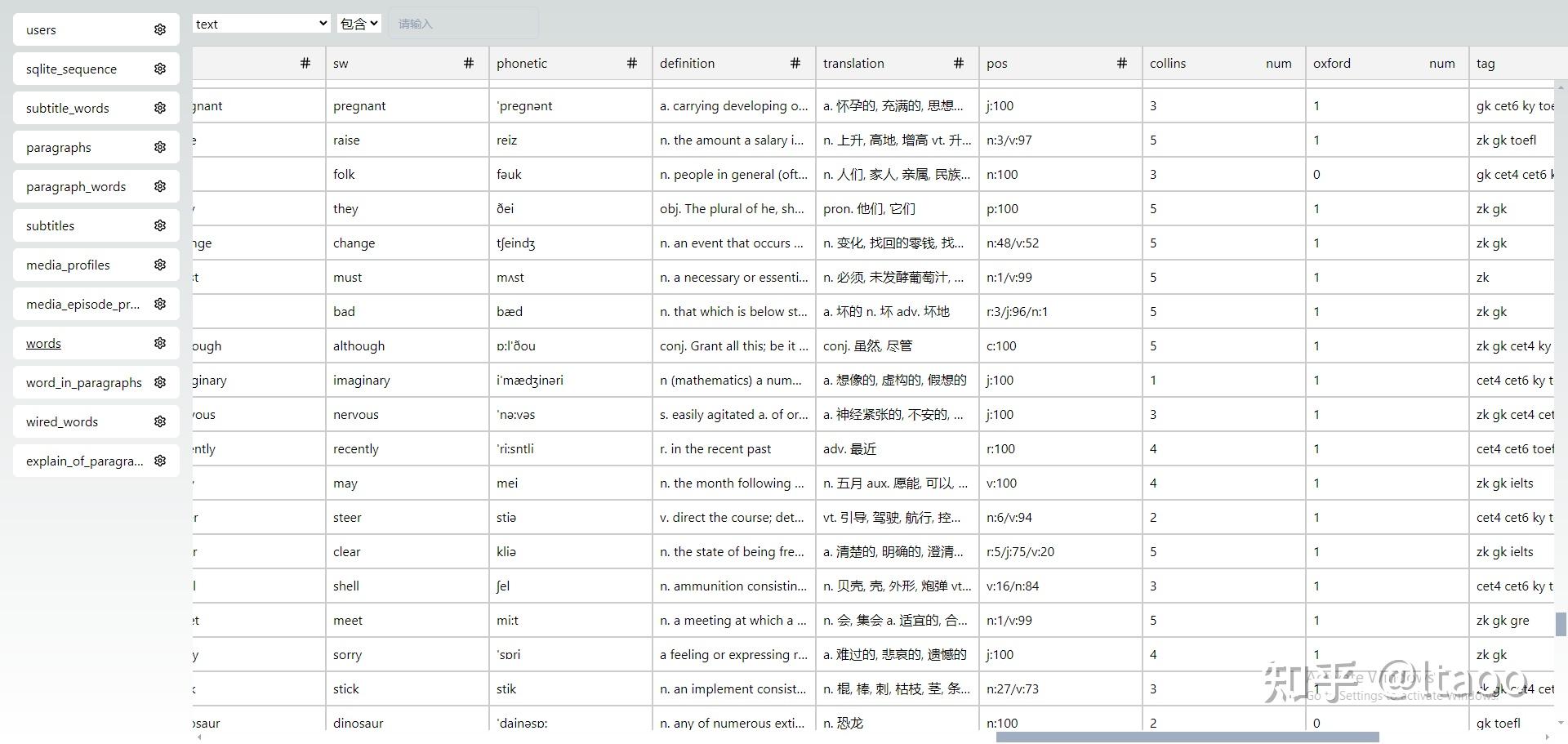The height and width of the screenshot is (744, 1568).
Task: Click the pos value 'v:16/n:84'
Action: [x=1060, y=586]
